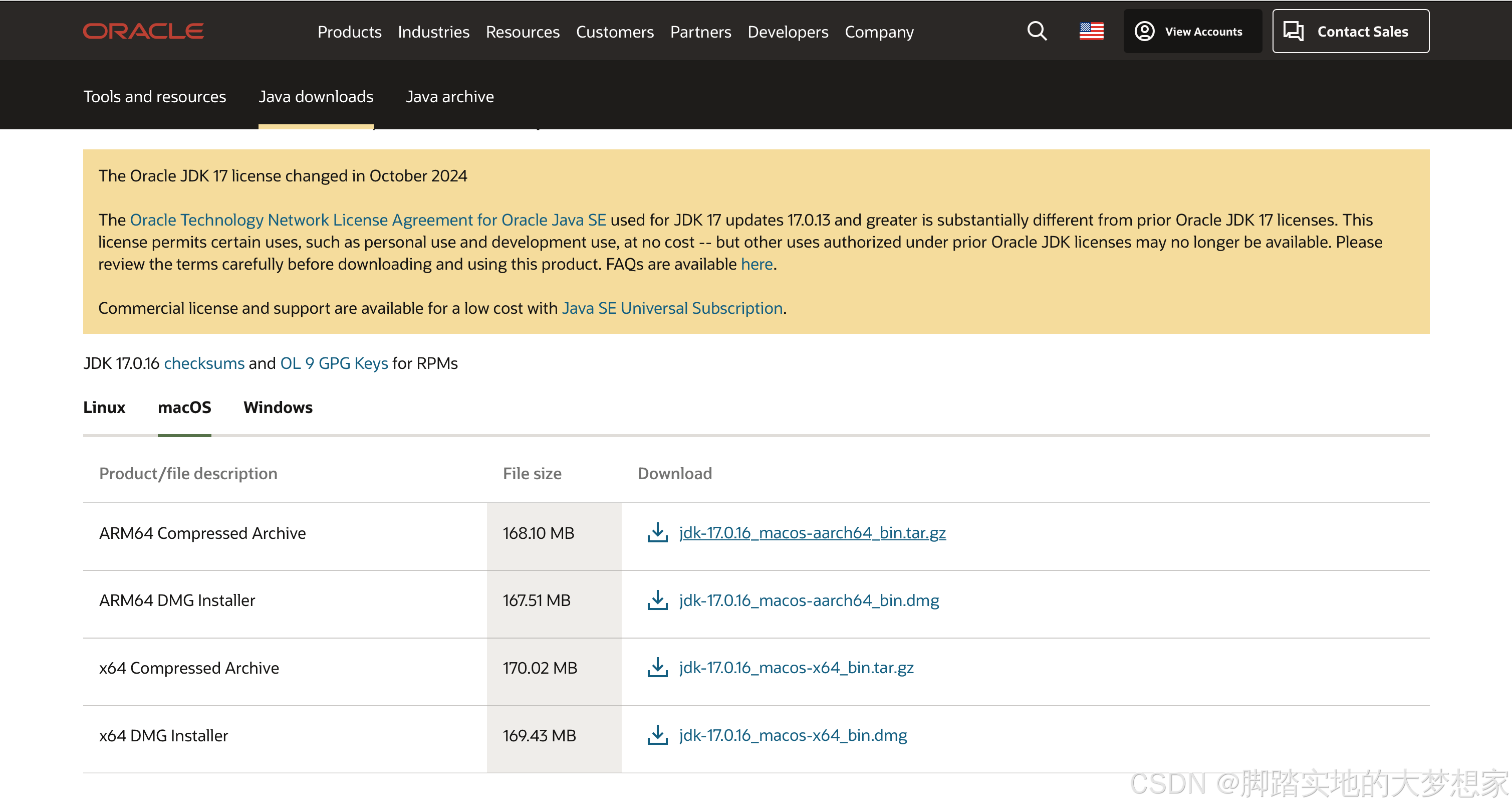
Task: Download jdk-17.0.16_macos-aarch64_bin.dmg
Action: point(809,600)
